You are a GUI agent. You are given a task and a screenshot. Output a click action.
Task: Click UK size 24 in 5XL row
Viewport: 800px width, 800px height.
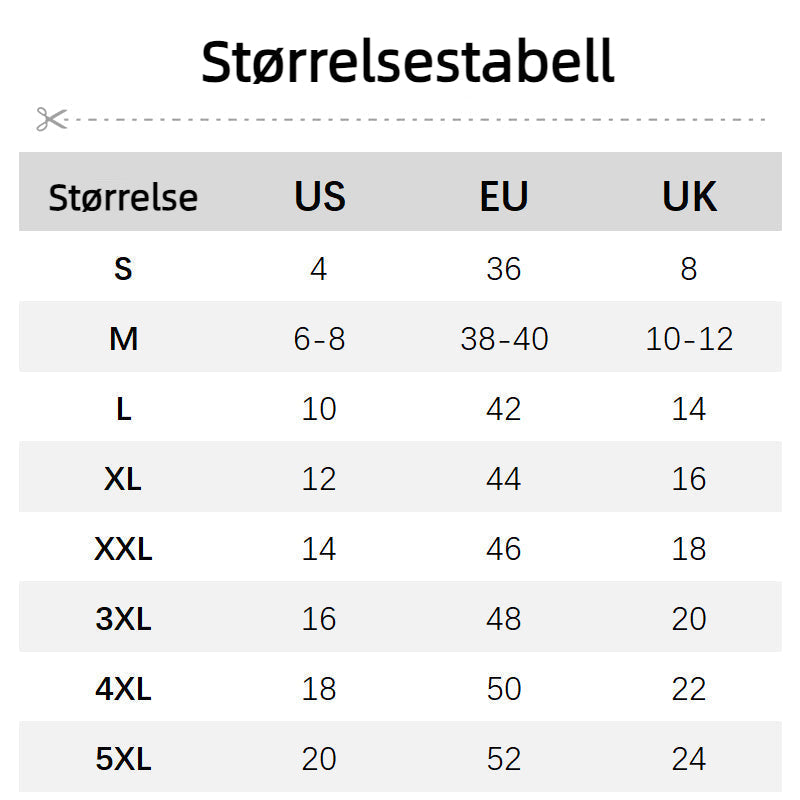689,759
